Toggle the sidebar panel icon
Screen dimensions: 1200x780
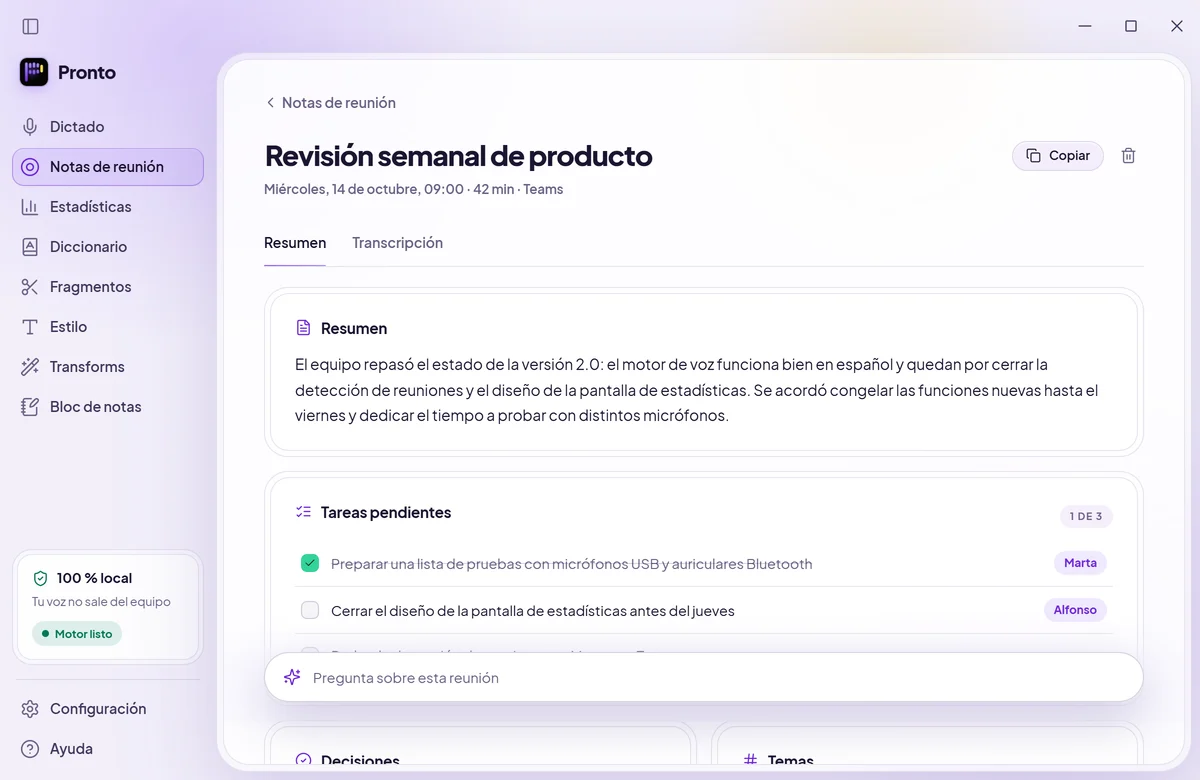tap(30, 26)
